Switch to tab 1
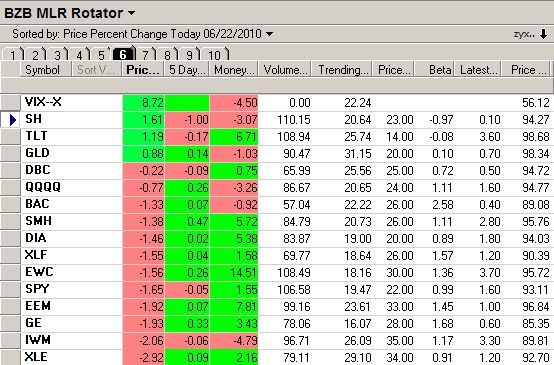Viewport: 554px width, 365px height. tap(13, 55)
